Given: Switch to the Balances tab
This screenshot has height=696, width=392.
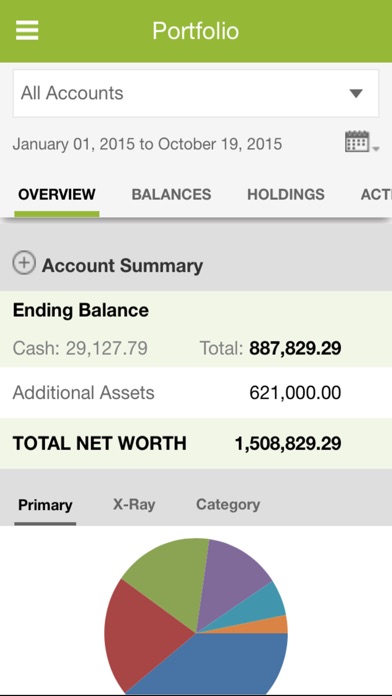Looking at the screenshot, I should pyautogui.click(x=171, y=194).
